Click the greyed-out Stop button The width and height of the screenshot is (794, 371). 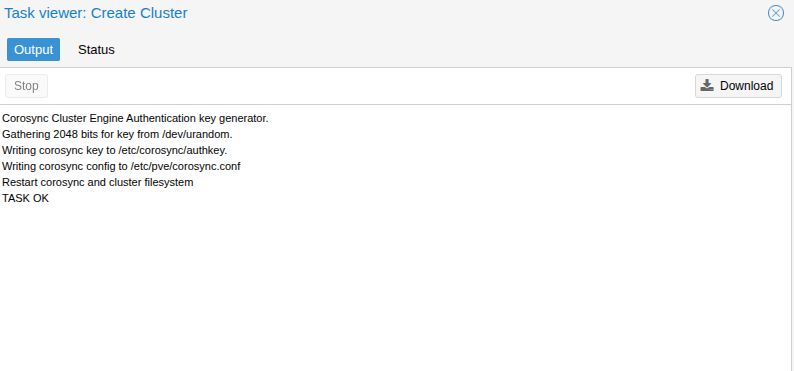26,86
